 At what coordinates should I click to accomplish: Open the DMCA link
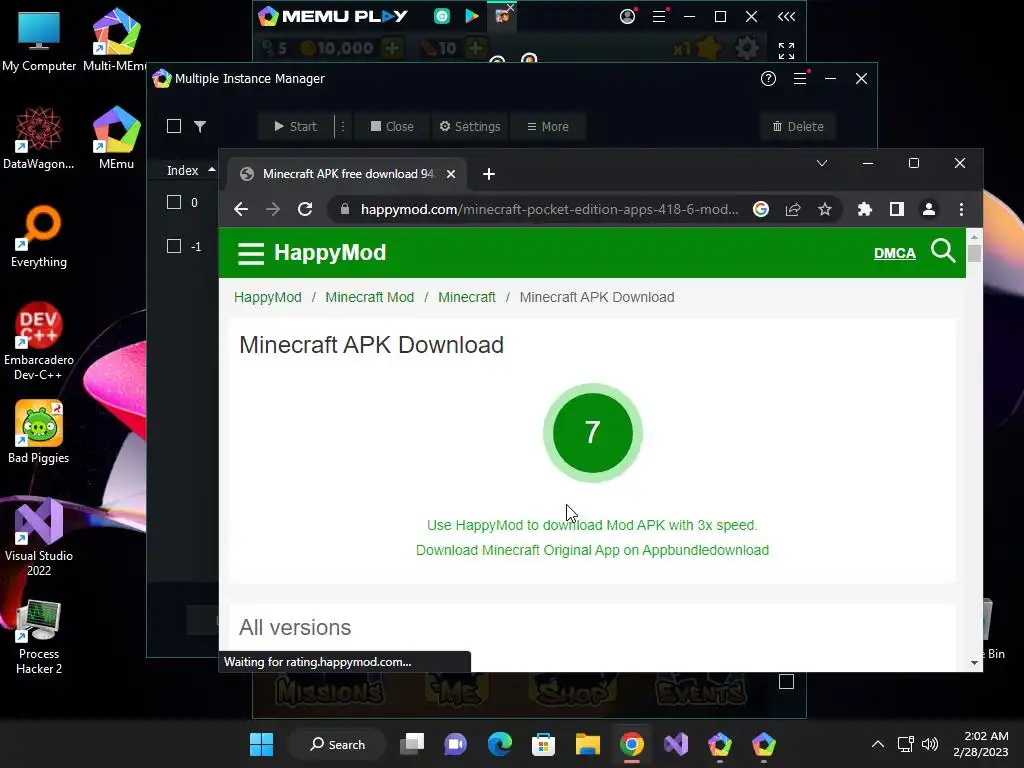coord(894,253)
